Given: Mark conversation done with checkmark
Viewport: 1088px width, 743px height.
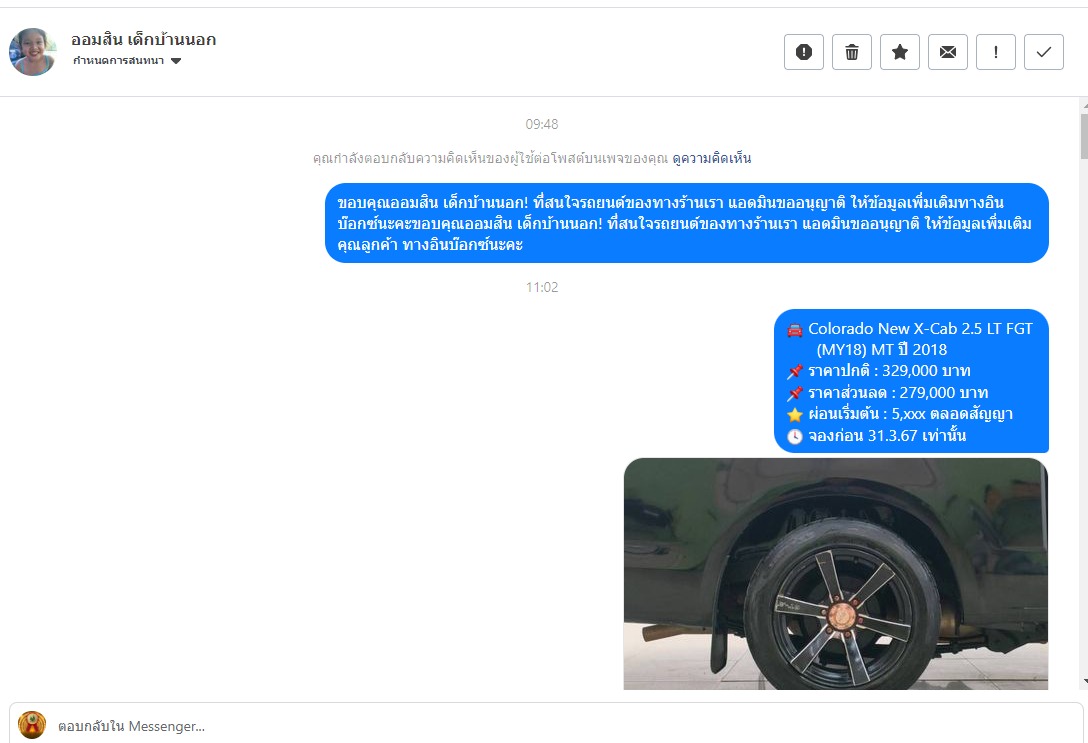Looking at the screenshot, I should [x=1044, y=52].
